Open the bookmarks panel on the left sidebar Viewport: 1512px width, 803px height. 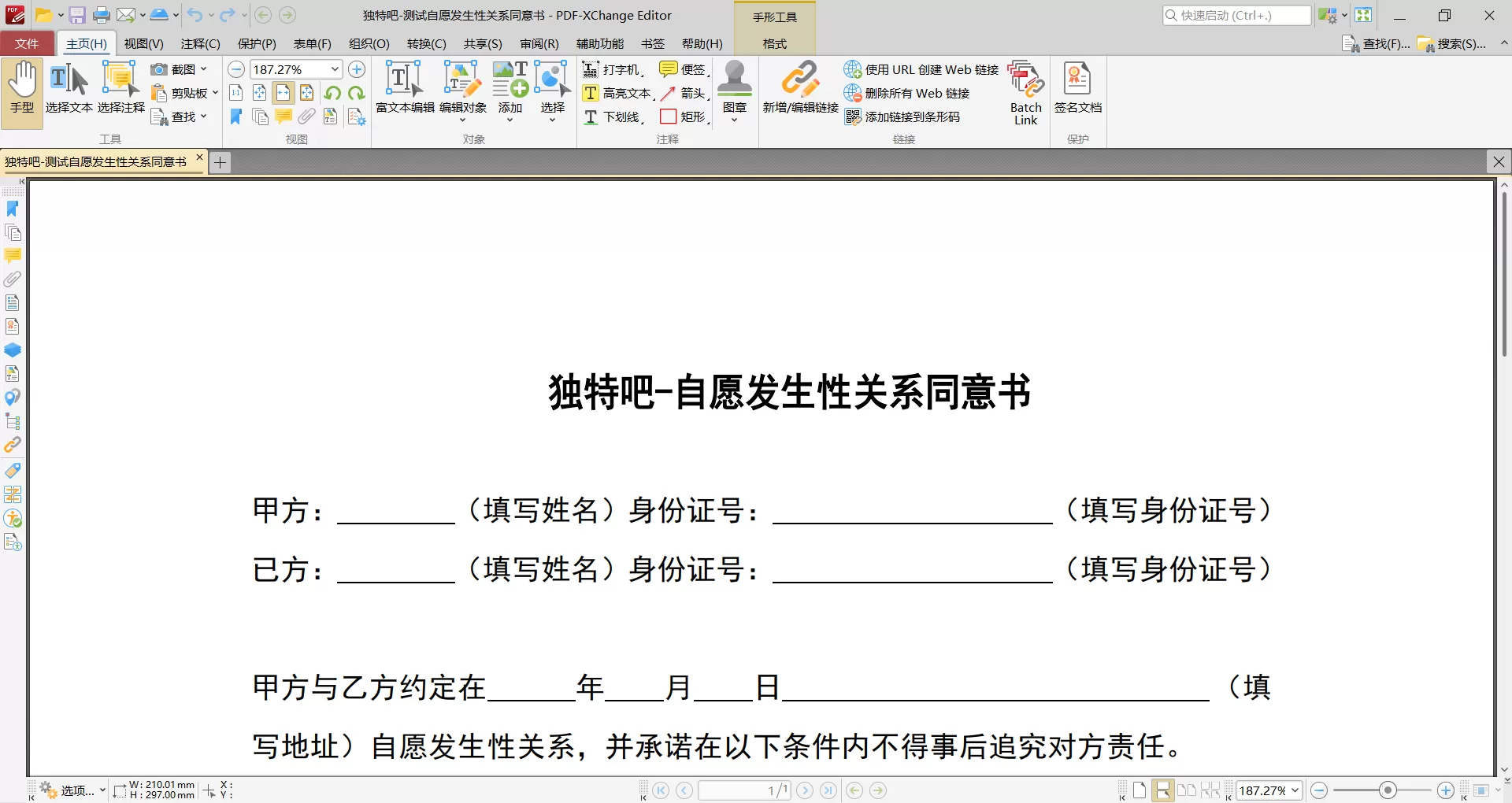point(13,209)
